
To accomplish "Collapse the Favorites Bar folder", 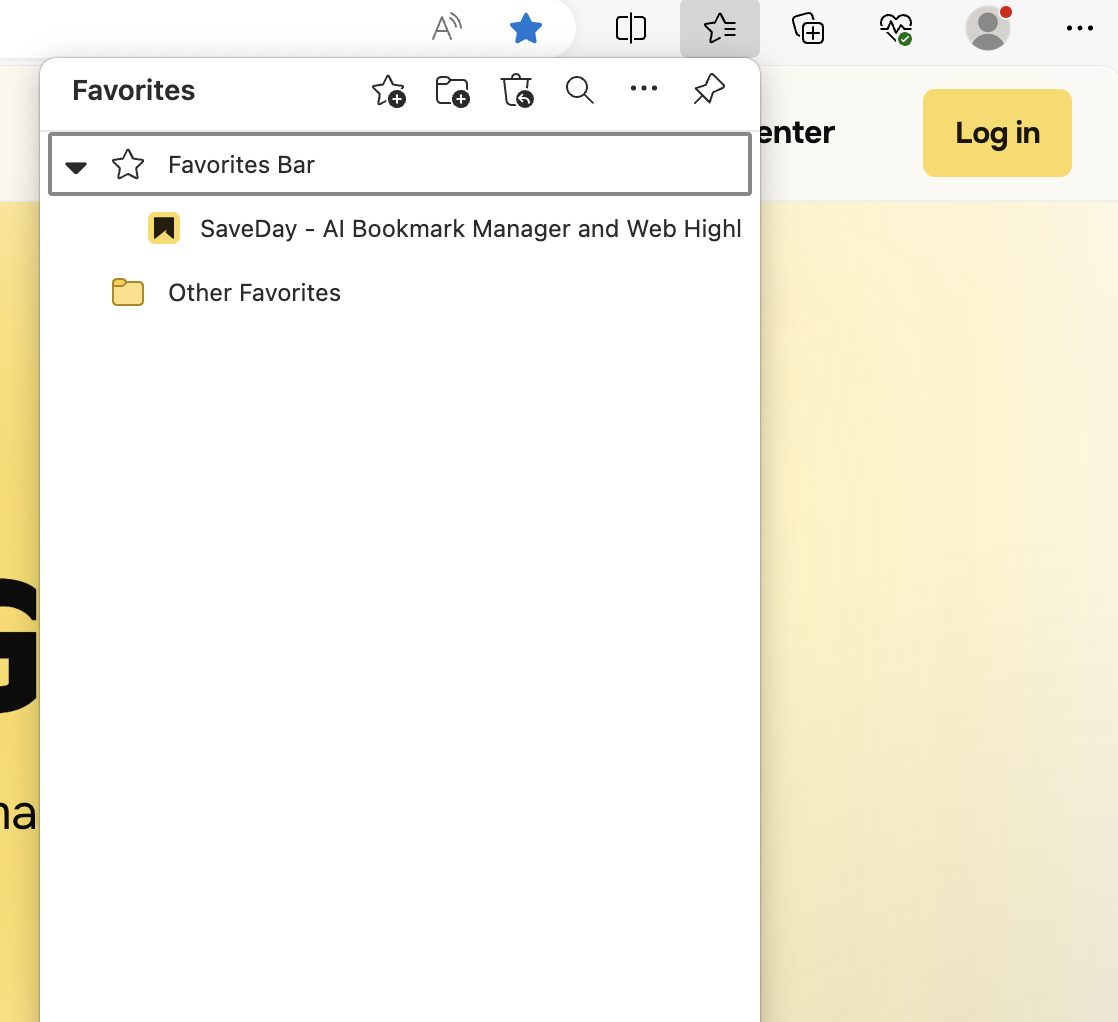I will (x=76, y=166).
